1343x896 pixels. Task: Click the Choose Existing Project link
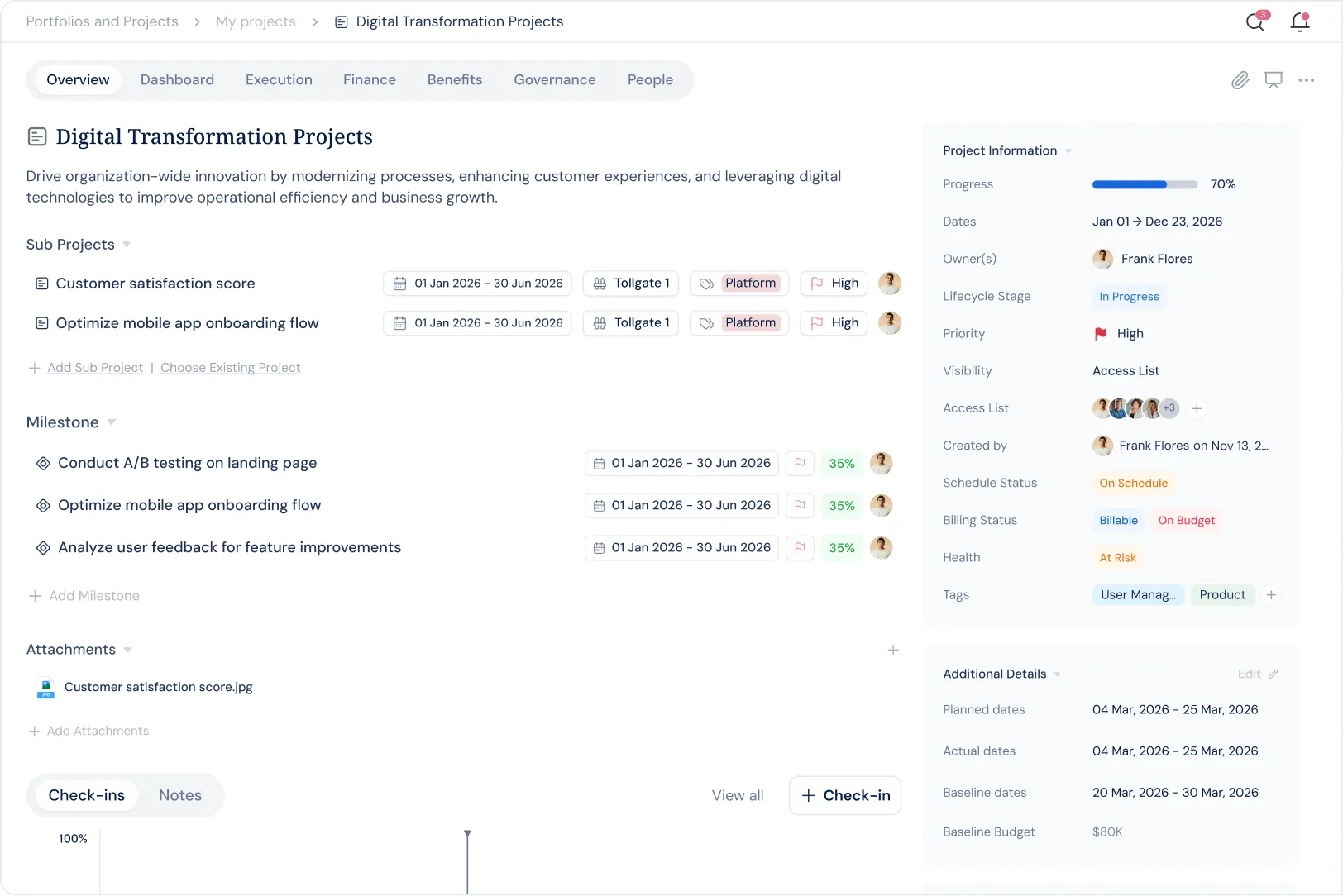coord(231,368)
